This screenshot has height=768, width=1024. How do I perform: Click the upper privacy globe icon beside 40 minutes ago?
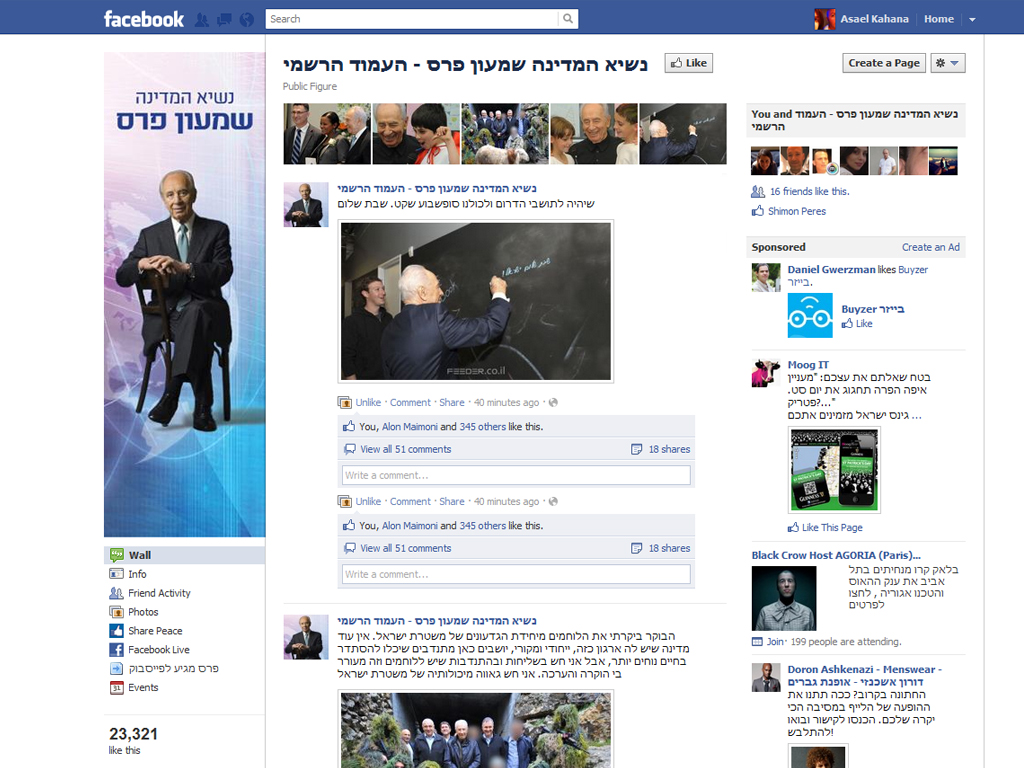point(553,402)
